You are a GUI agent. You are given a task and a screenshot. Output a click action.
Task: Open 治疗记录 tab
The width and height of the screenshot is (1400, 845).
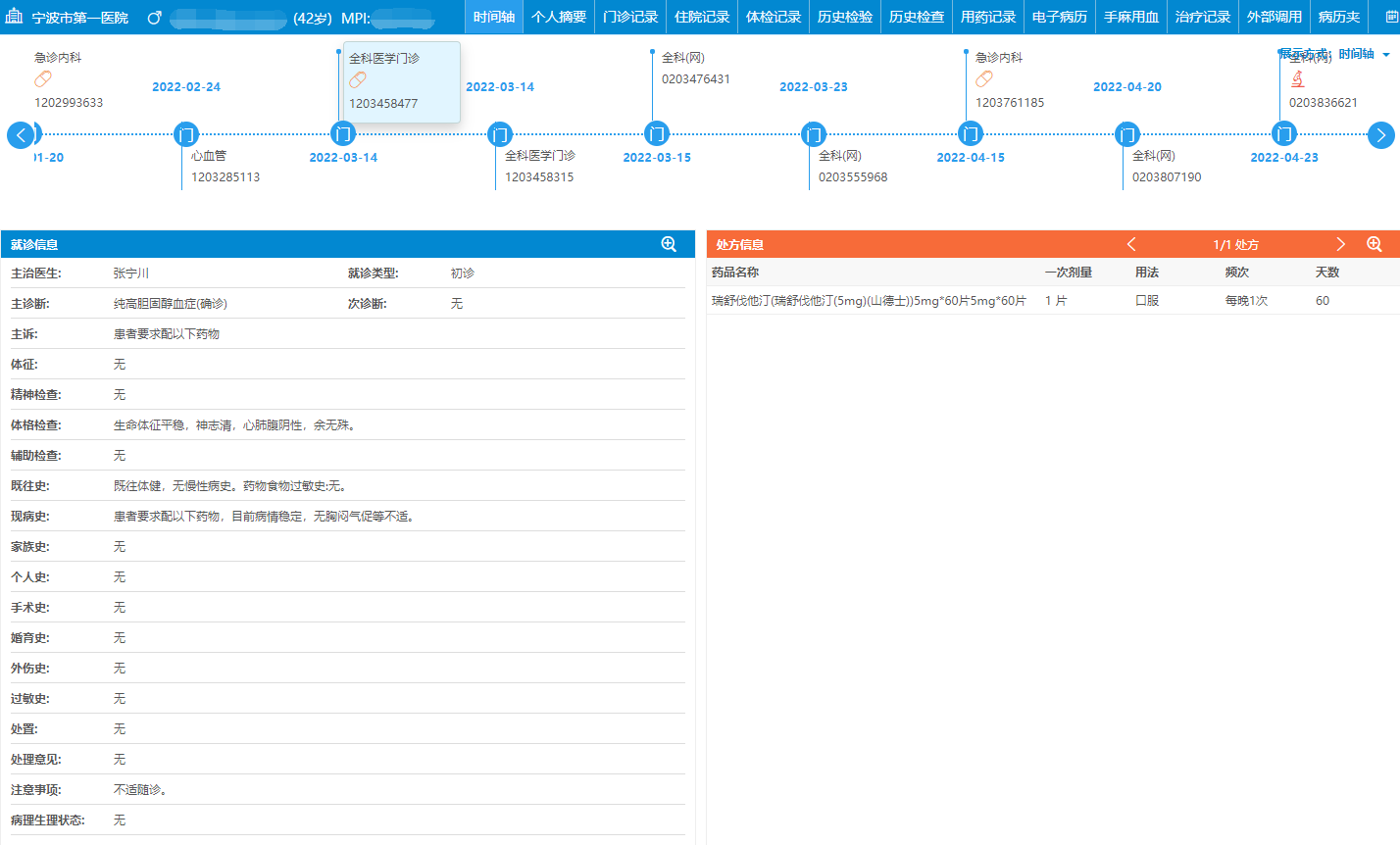[1203, 17]
